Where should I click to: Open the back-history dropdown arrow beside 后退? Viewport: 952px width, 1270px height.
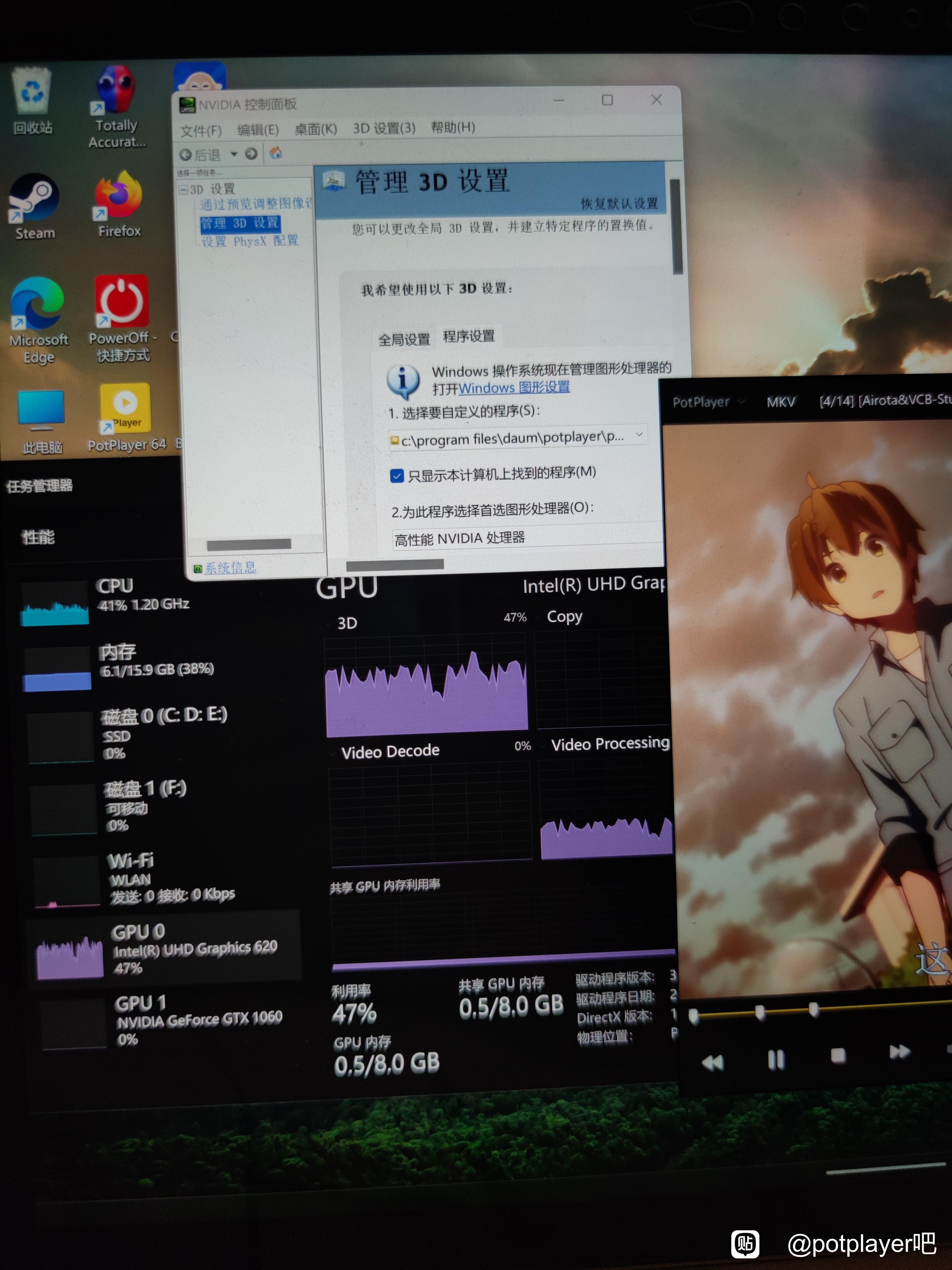point(234,154)
